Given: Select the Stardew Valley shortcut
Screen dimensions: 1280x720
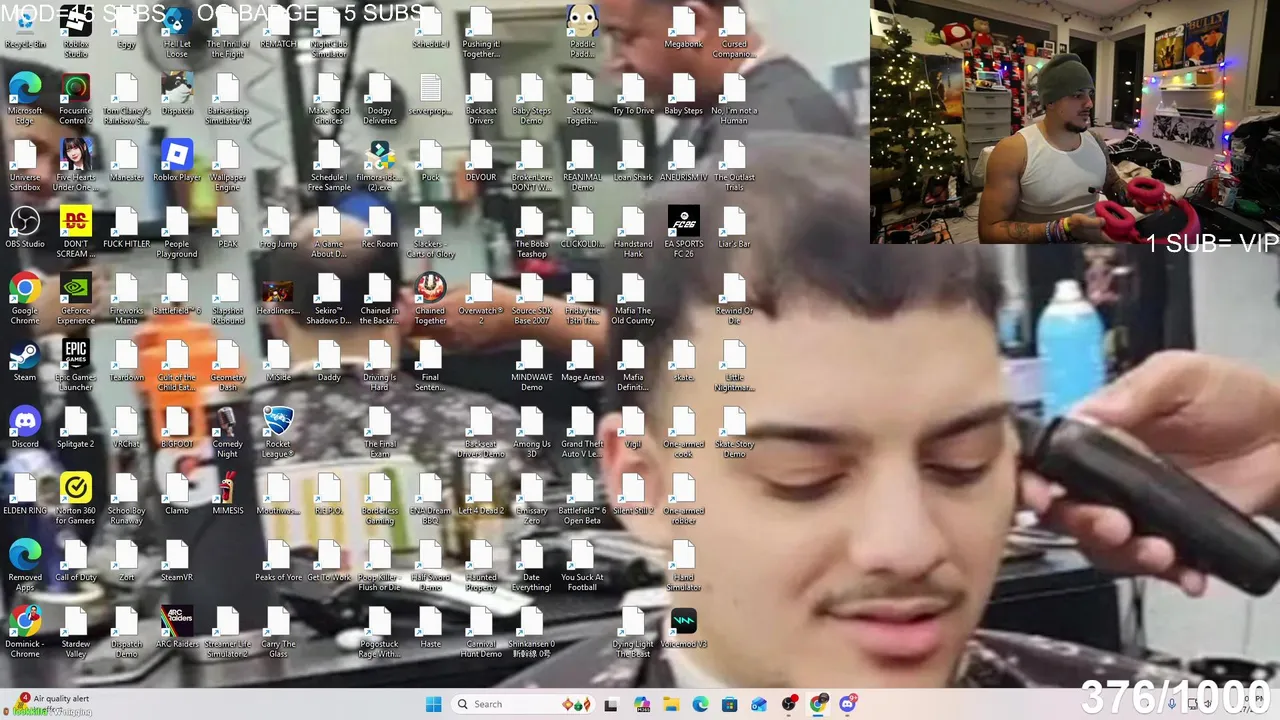Looking at the screenshot, I should [x=76, y=632].
